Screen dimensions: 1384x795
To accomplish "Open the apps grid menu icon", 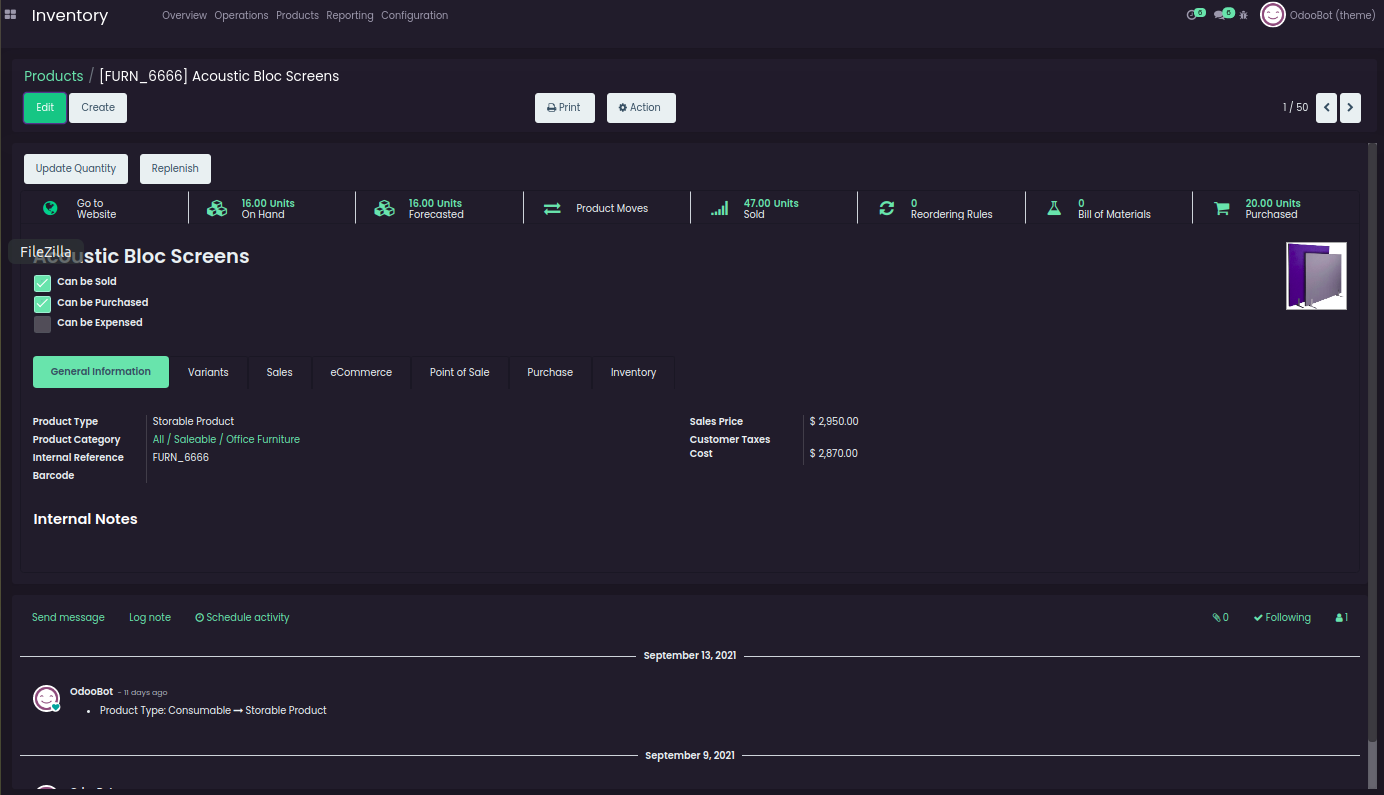I will click(11, 15).
